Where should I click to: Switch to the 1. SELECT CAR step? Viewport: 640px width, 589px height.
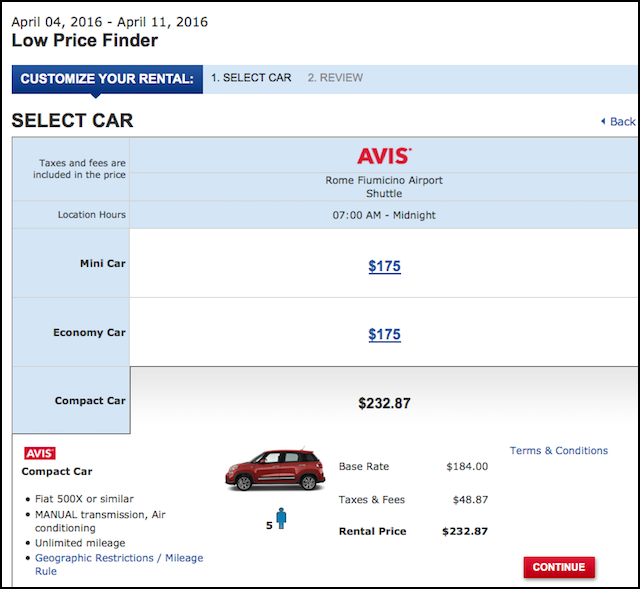251,78
